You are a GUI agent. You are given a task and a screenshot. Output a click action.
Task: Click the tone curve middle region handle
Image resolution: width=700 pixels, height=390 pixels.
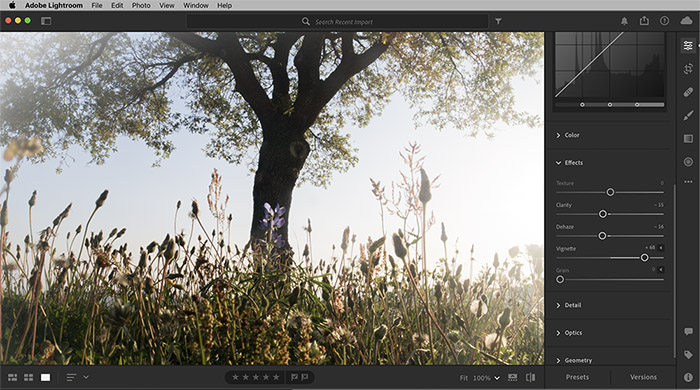click(610, 105)
